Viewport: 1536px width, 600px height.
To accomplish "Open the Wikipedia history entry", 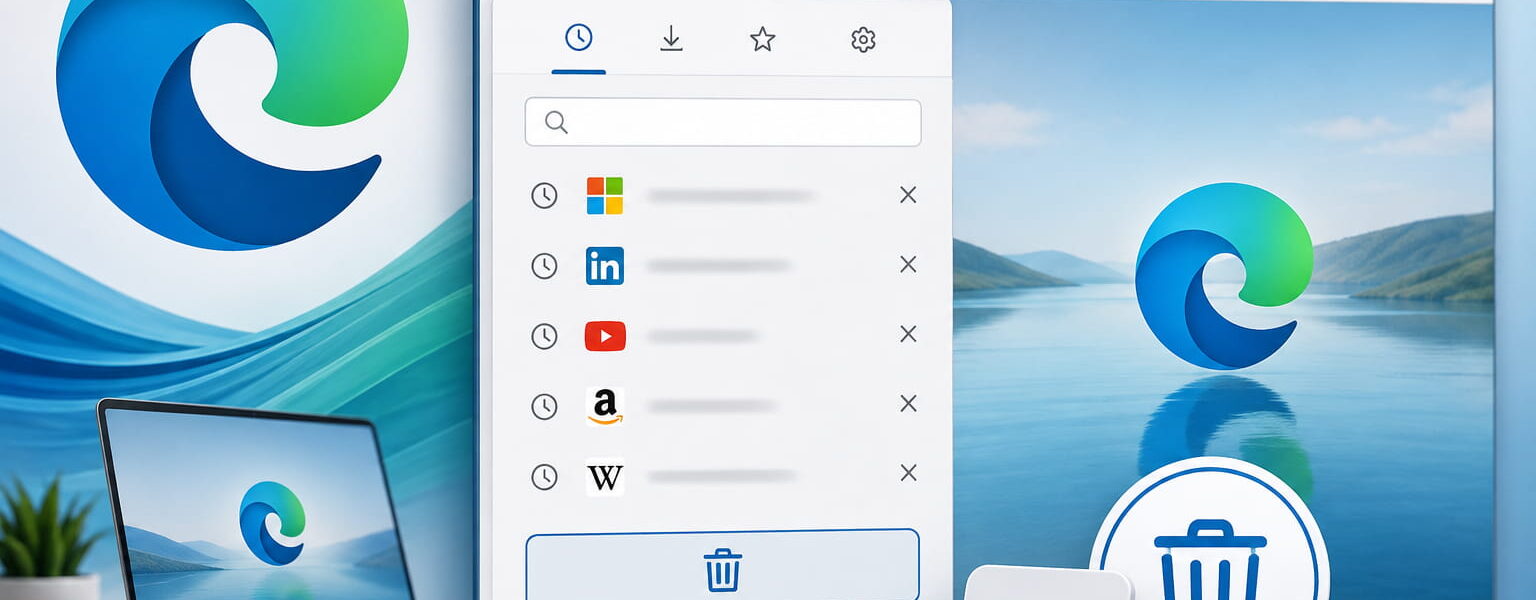I will (723, 477).
